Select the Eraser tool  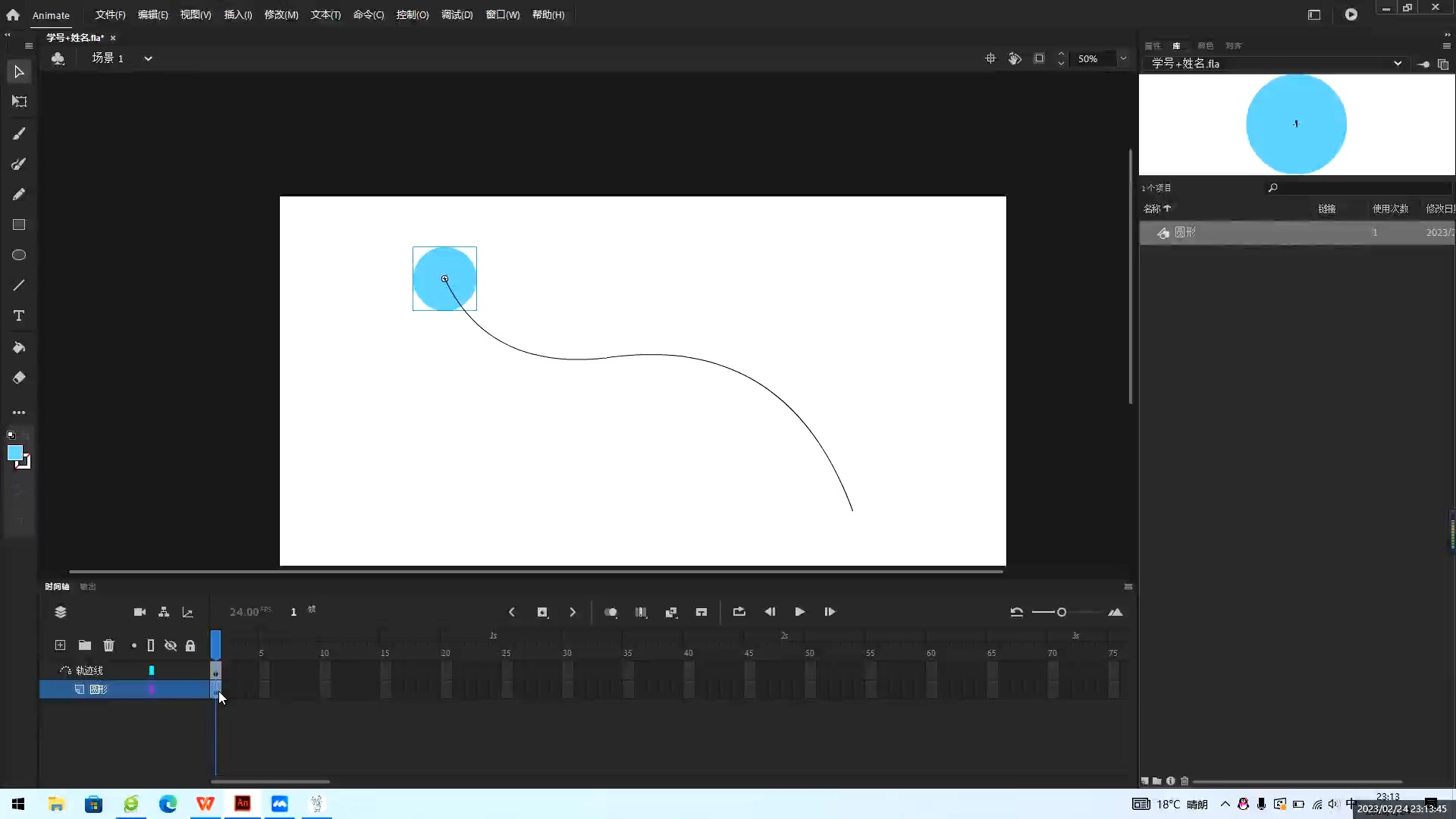pyautogui.click(x=19, y=378)
